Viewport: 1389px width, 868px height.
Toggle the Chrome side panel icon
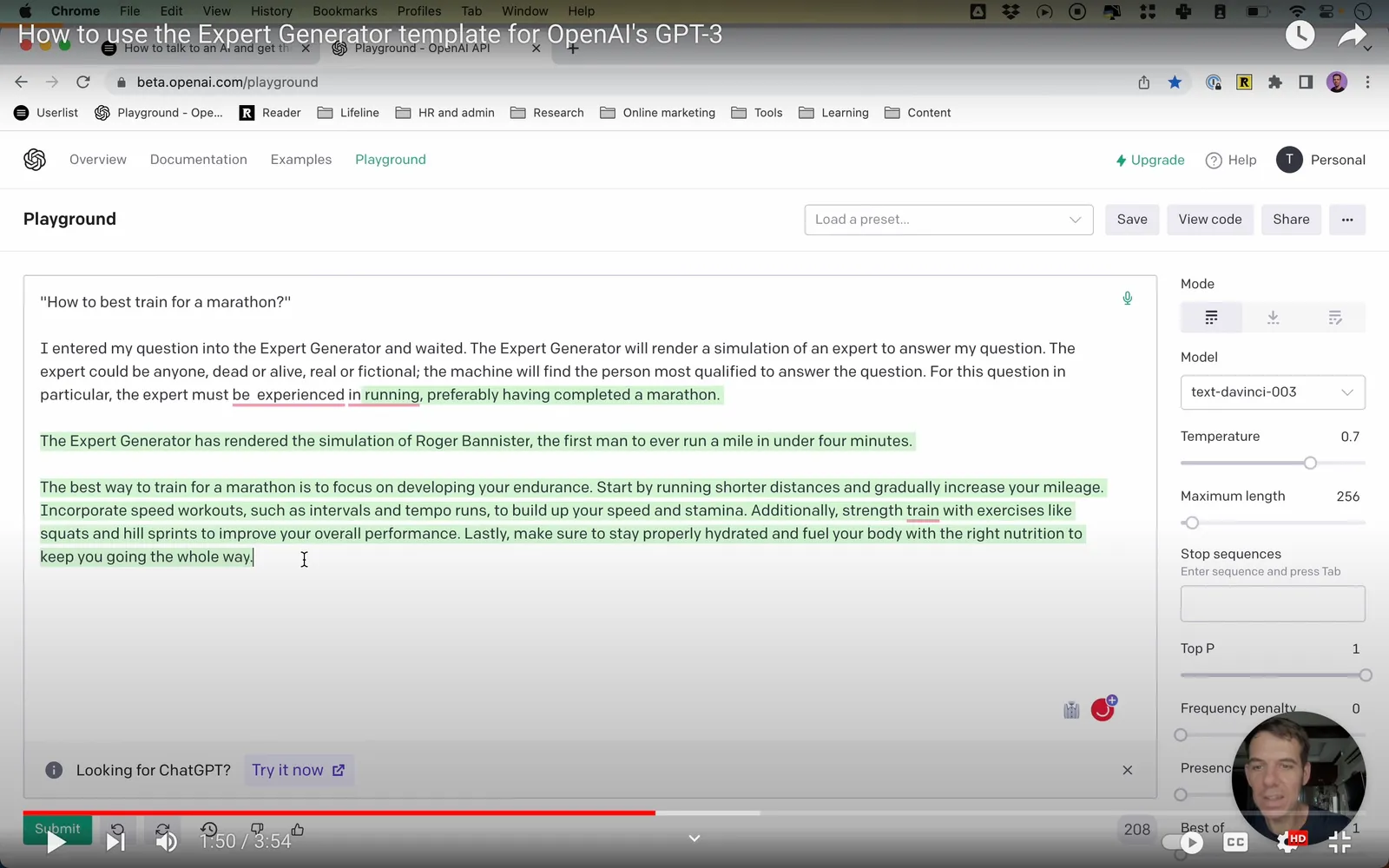1306,82
